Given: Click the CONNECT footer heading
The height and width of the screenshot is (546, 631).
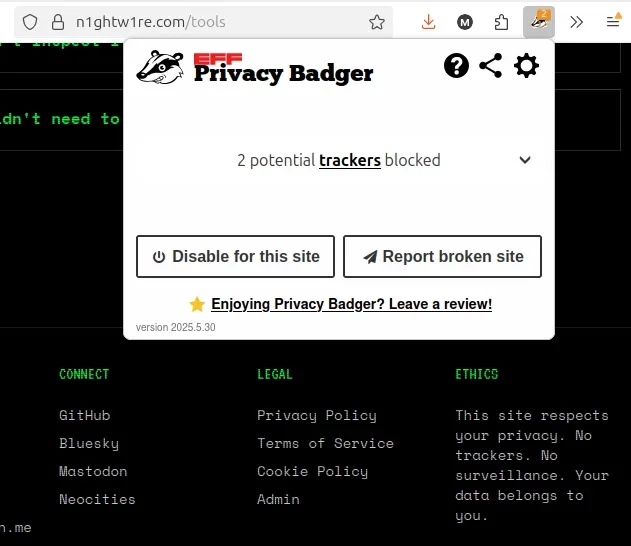Looking at the screenshot, I should (x=84, y=374).
